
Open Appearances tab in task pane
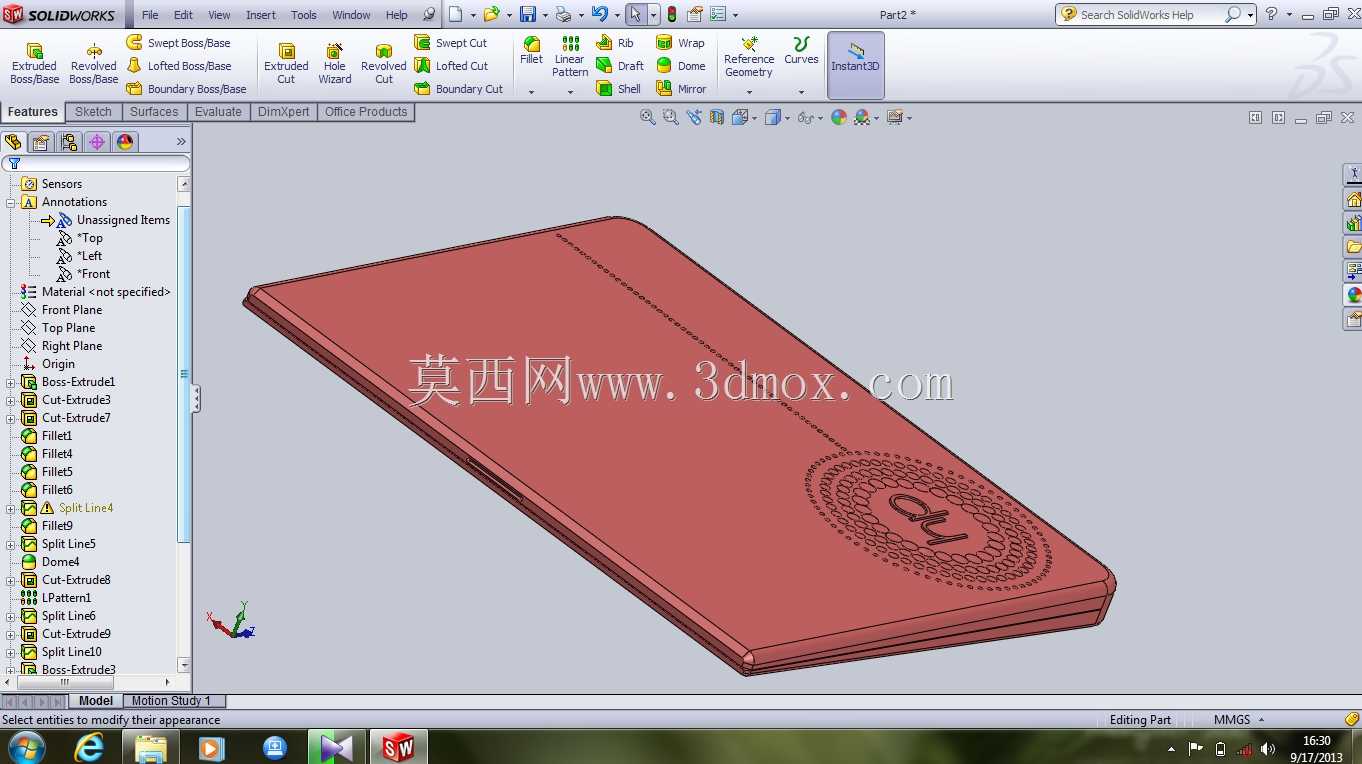coord(1353,295)
